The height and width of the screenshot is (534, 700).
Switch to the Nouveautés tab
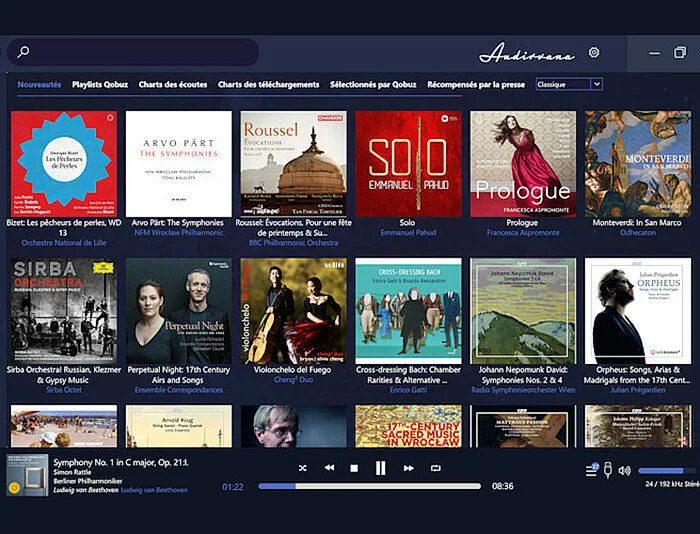[39, 84]
